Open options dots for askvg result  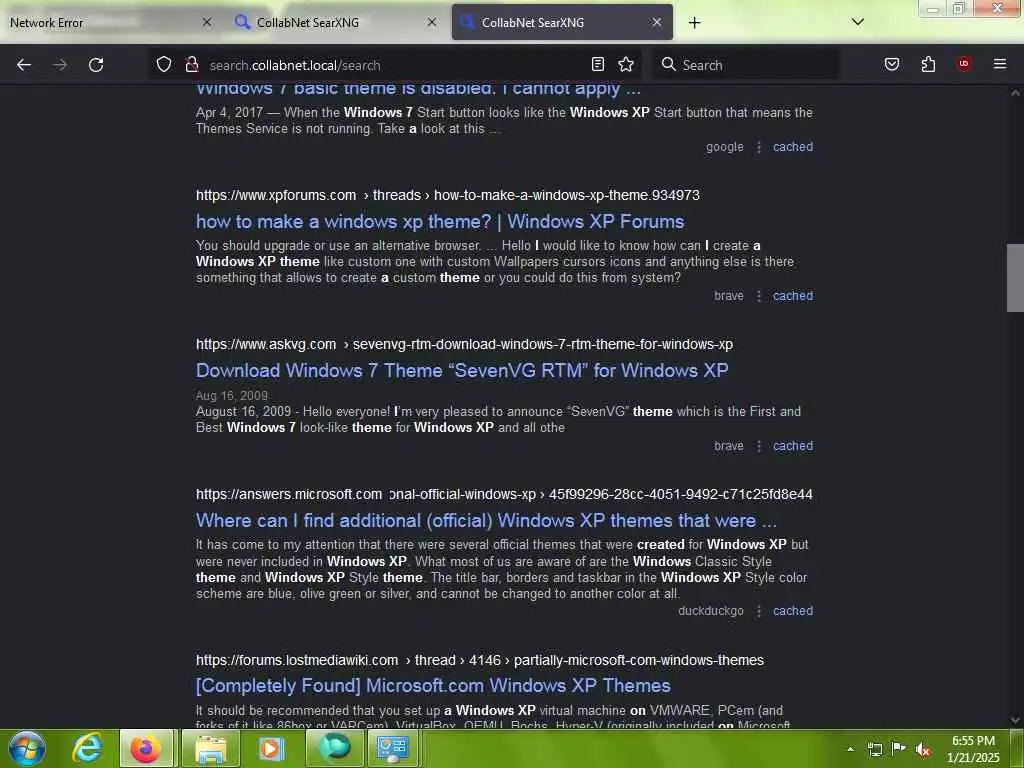click(759, 447)
